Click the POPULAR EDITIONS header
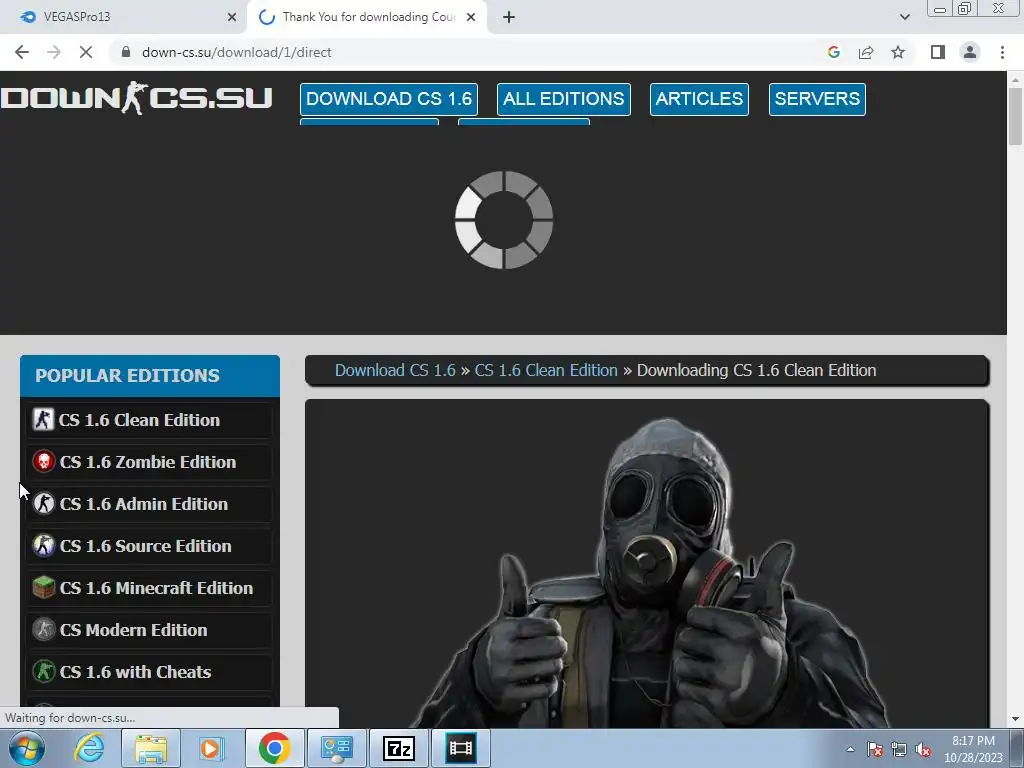 [x=150, y=376]
